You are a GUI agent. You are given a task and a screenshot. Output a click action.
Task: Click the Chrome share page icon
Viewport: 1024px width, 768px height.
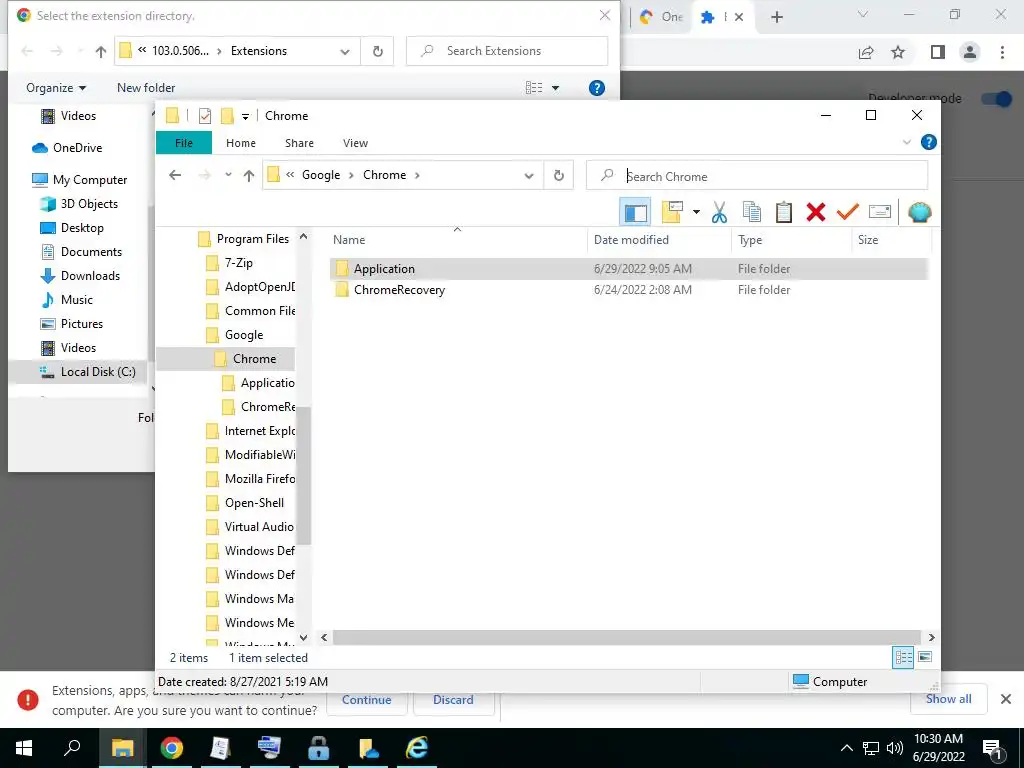tap(866, 52)
